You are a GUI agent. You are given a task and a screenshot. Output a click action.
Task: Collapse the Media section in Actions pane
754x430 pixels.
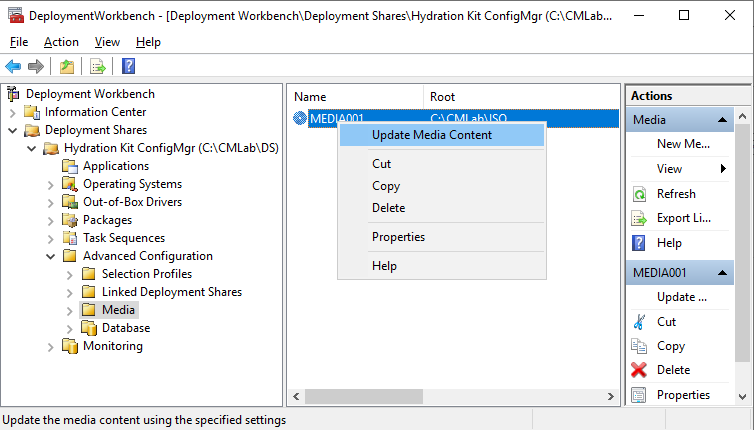722,120
